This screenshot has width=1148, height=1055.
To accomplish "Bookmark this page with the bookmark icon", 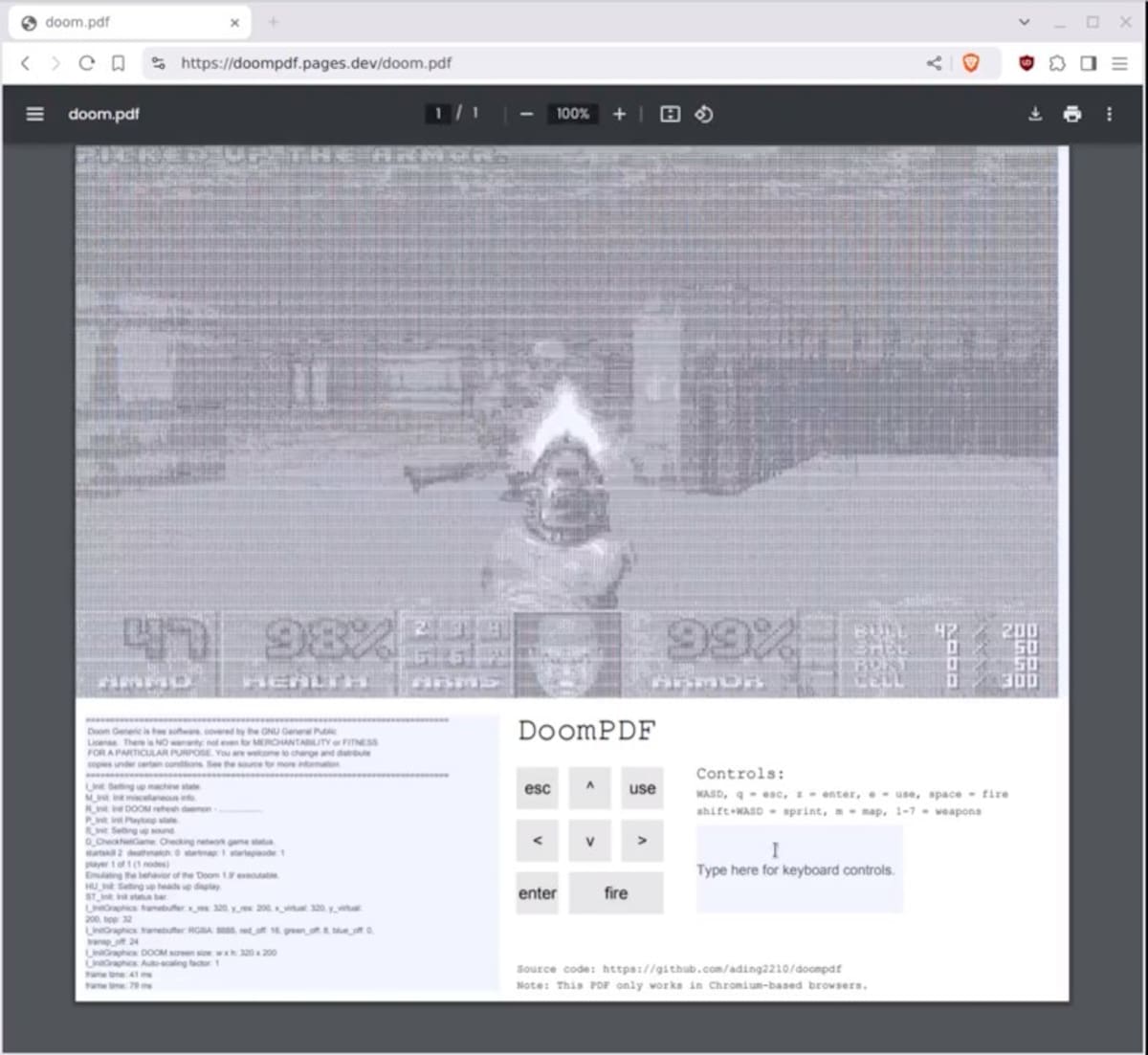I will tap(119, 63).
